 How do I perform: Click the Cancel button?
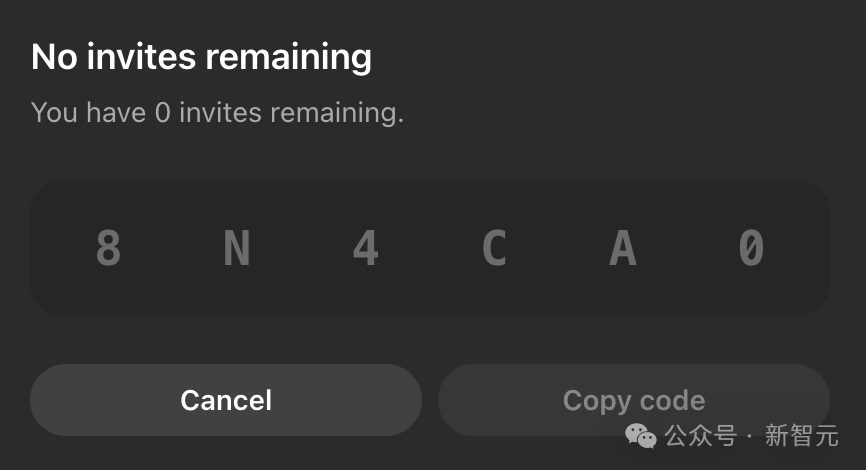(226, 401)
